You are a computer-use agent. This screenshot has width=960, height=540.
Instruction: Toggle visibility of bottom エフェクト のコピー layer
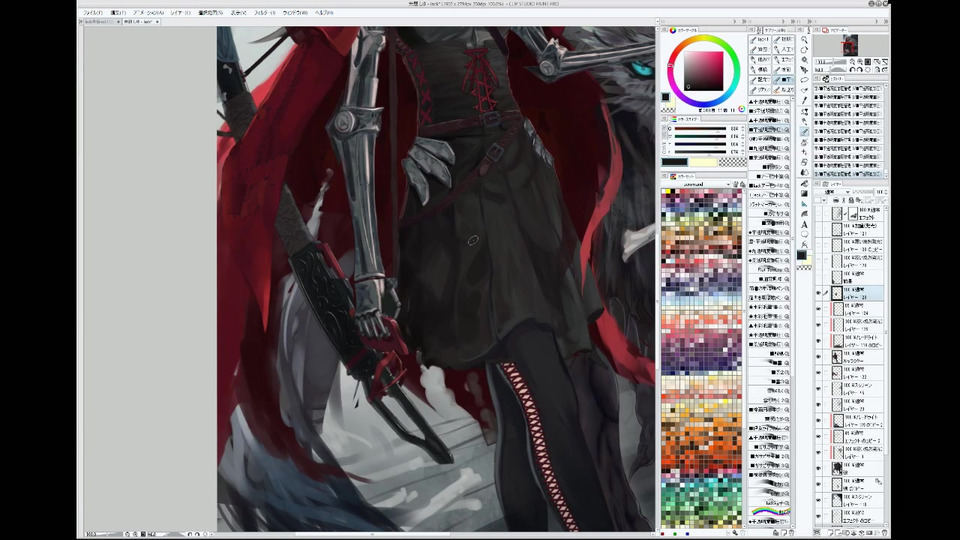pos(819,517)
